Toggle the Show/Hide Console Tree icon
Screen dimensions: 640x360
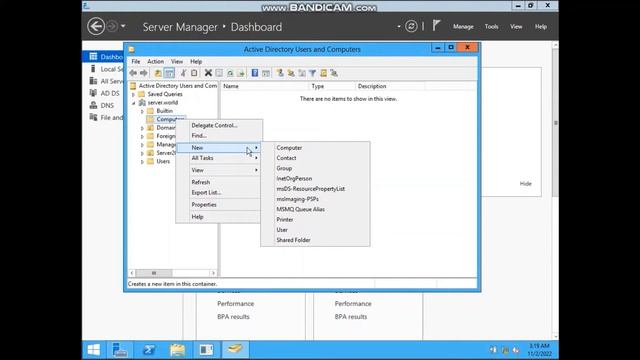pos(169,73)
